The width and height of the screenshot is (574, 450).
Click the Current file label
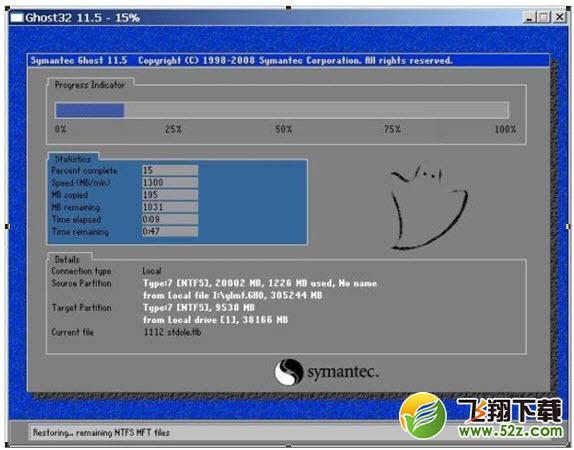tap(72, 332)
